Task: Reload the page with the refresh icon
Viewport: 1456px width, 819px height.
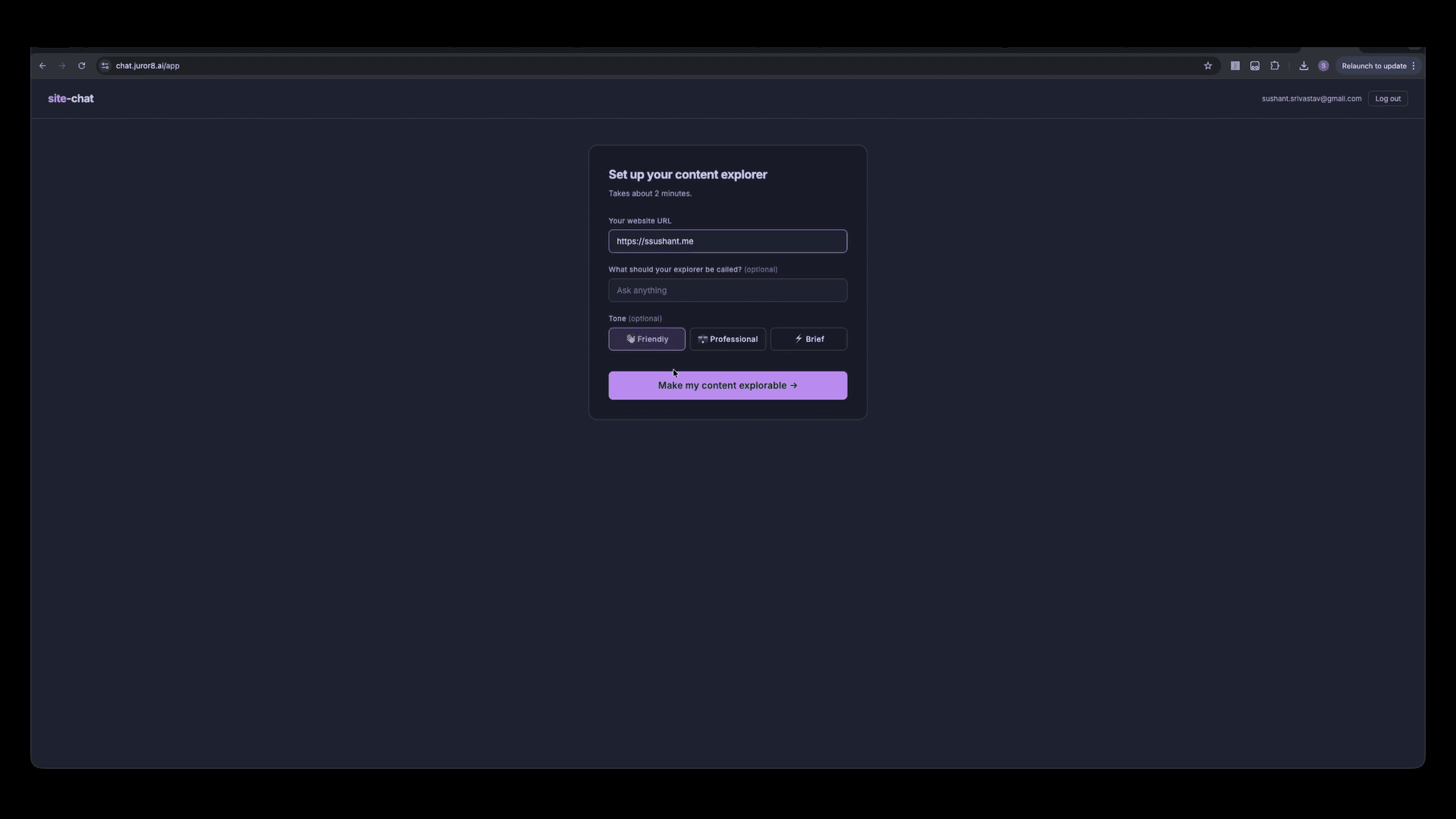Action: (81, 66)
